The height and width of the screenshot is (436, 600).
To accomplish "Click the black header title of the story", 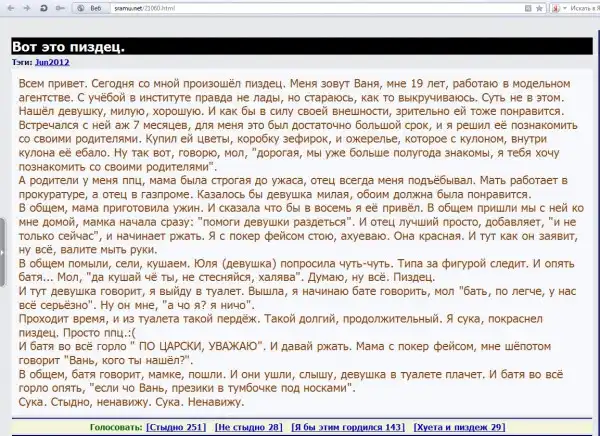I will (68, 47).
